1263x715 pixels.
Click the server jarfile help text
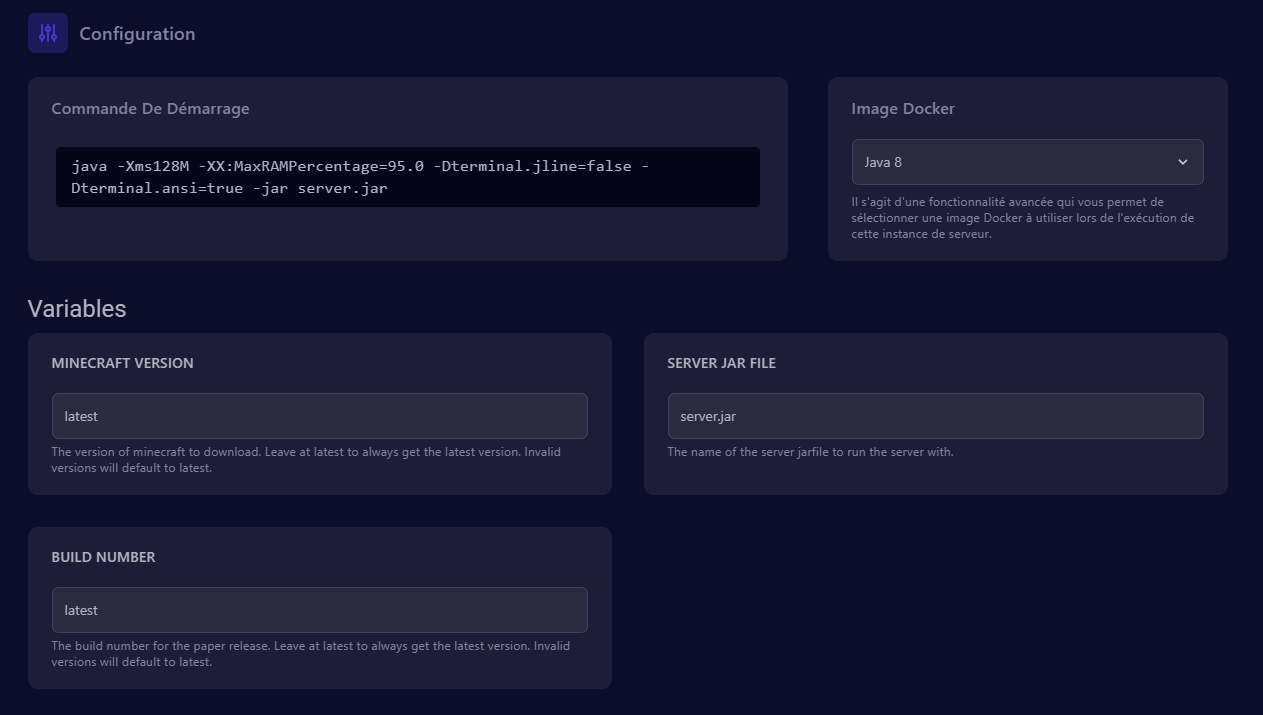tap(811, 452)
